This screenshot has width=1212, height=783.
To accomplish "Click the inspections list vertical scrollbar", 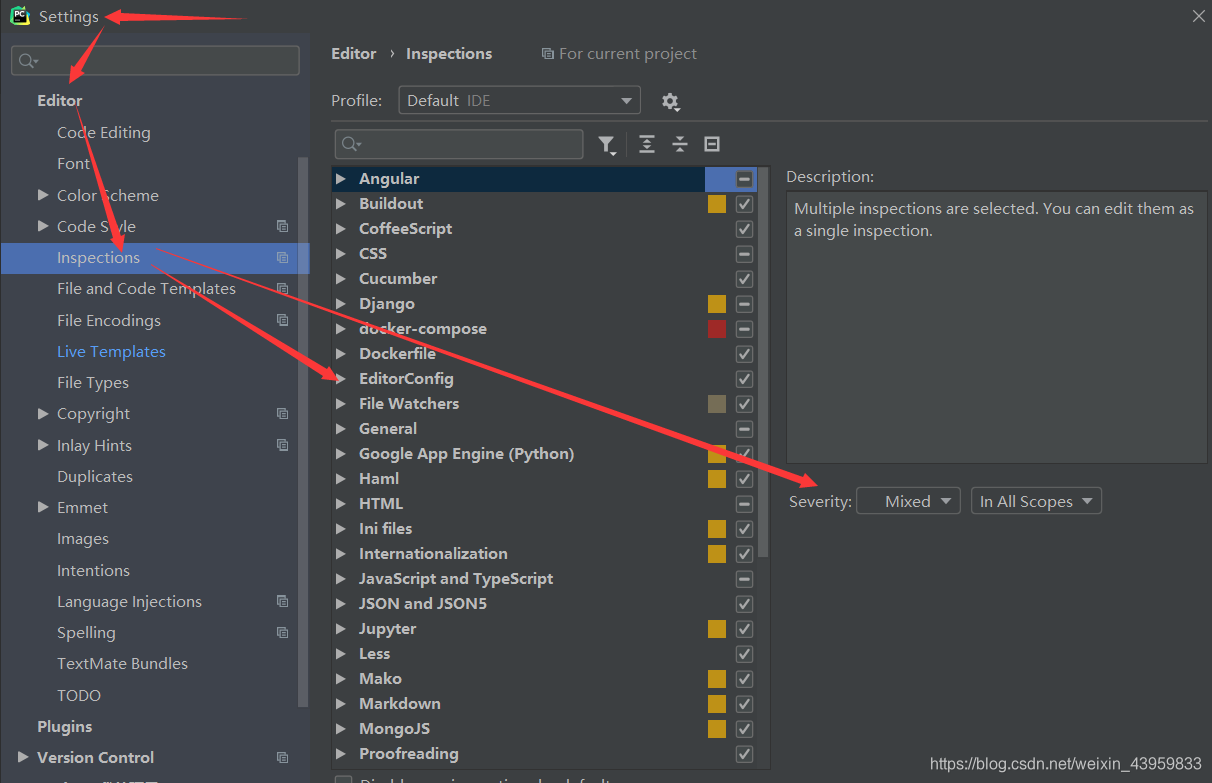I will 764,362.
